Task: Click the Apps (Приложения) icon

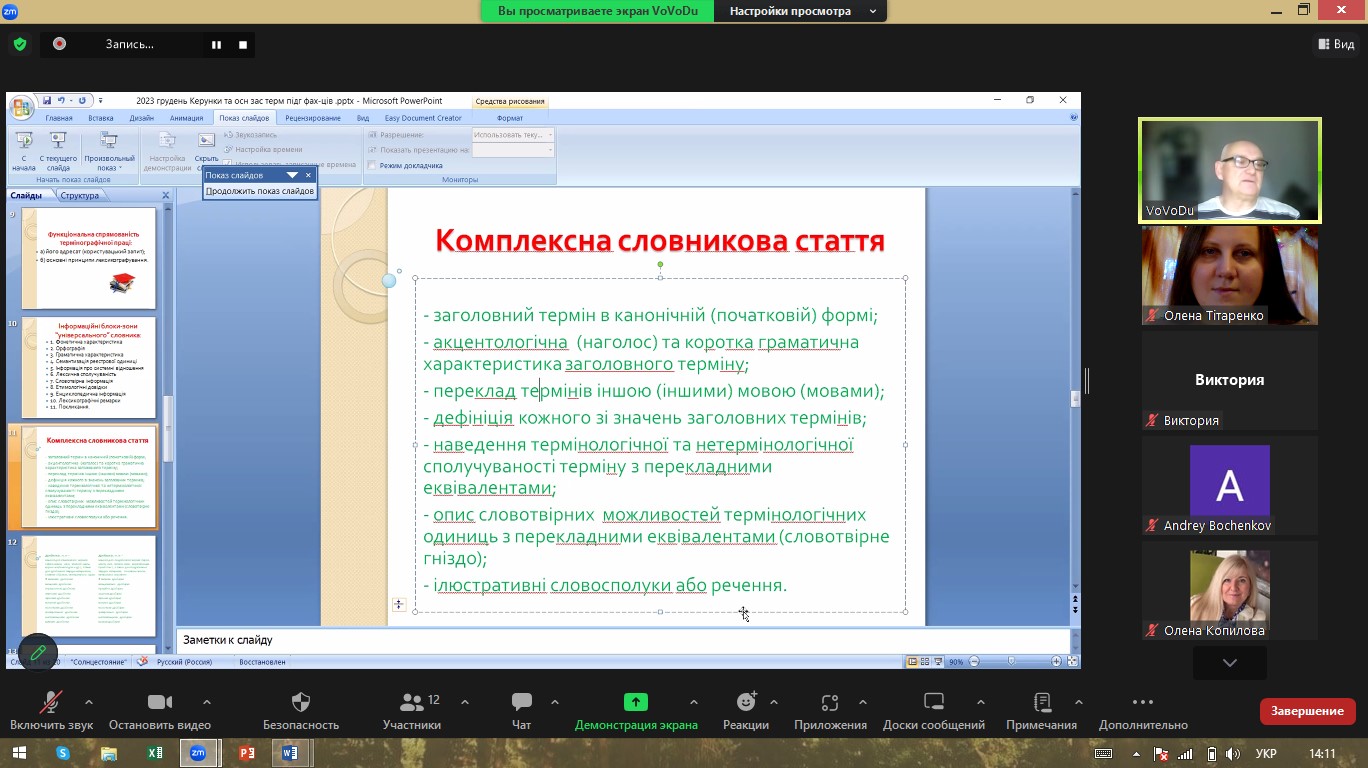Action: click(829, 702)
